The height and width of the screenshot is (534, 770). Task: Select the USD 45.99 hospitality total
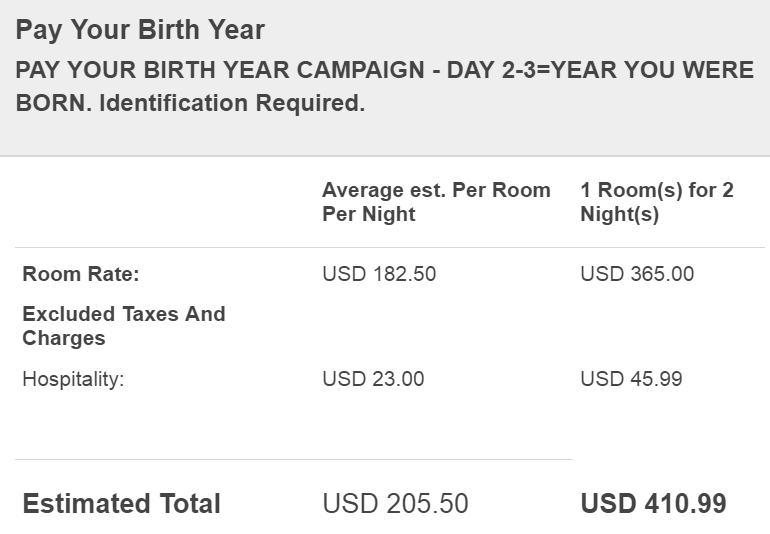[x=631, y=379]
